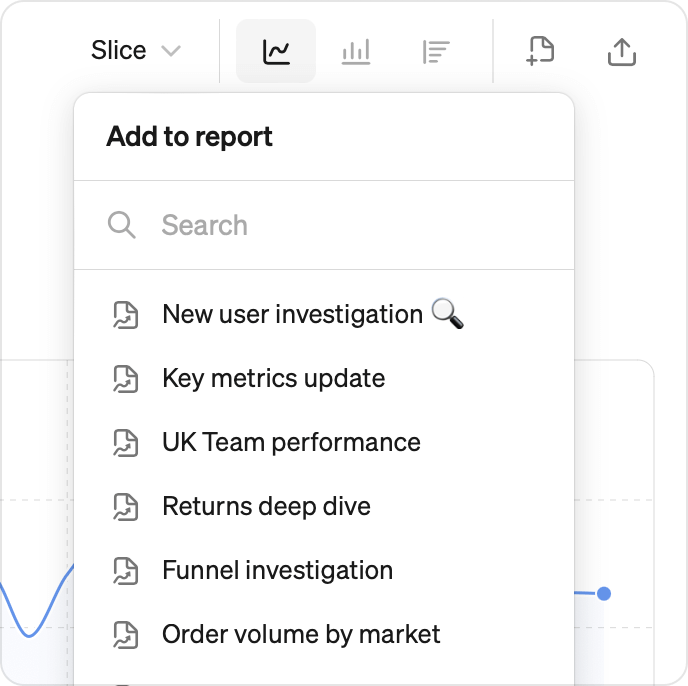688x686 pixels.
Task: Click report icon beside Key metrics update
Action: point(126,379)
